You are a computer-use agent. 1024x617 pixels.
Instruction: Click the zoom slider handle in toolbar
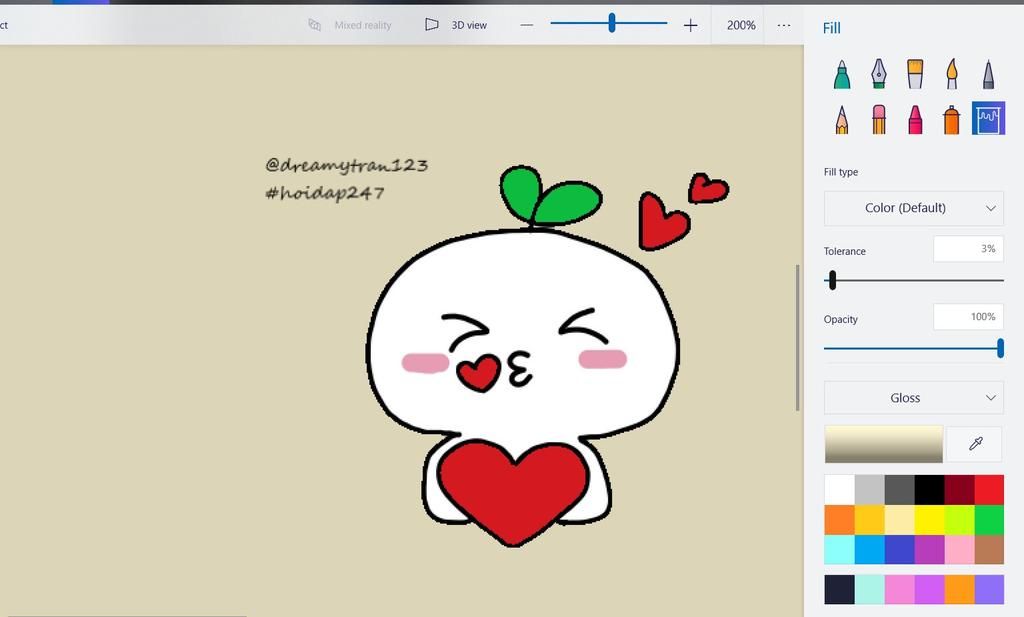[x=611, y=23]
